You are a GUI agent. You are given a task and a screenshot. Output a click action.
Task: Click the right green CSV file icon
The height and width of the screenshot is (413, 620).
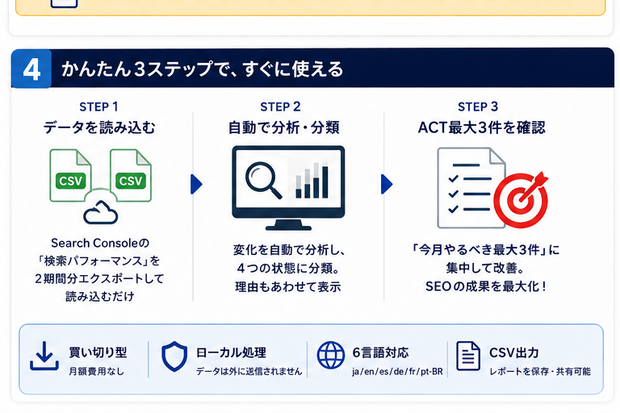pyautogui.click(x=130, y=175)
